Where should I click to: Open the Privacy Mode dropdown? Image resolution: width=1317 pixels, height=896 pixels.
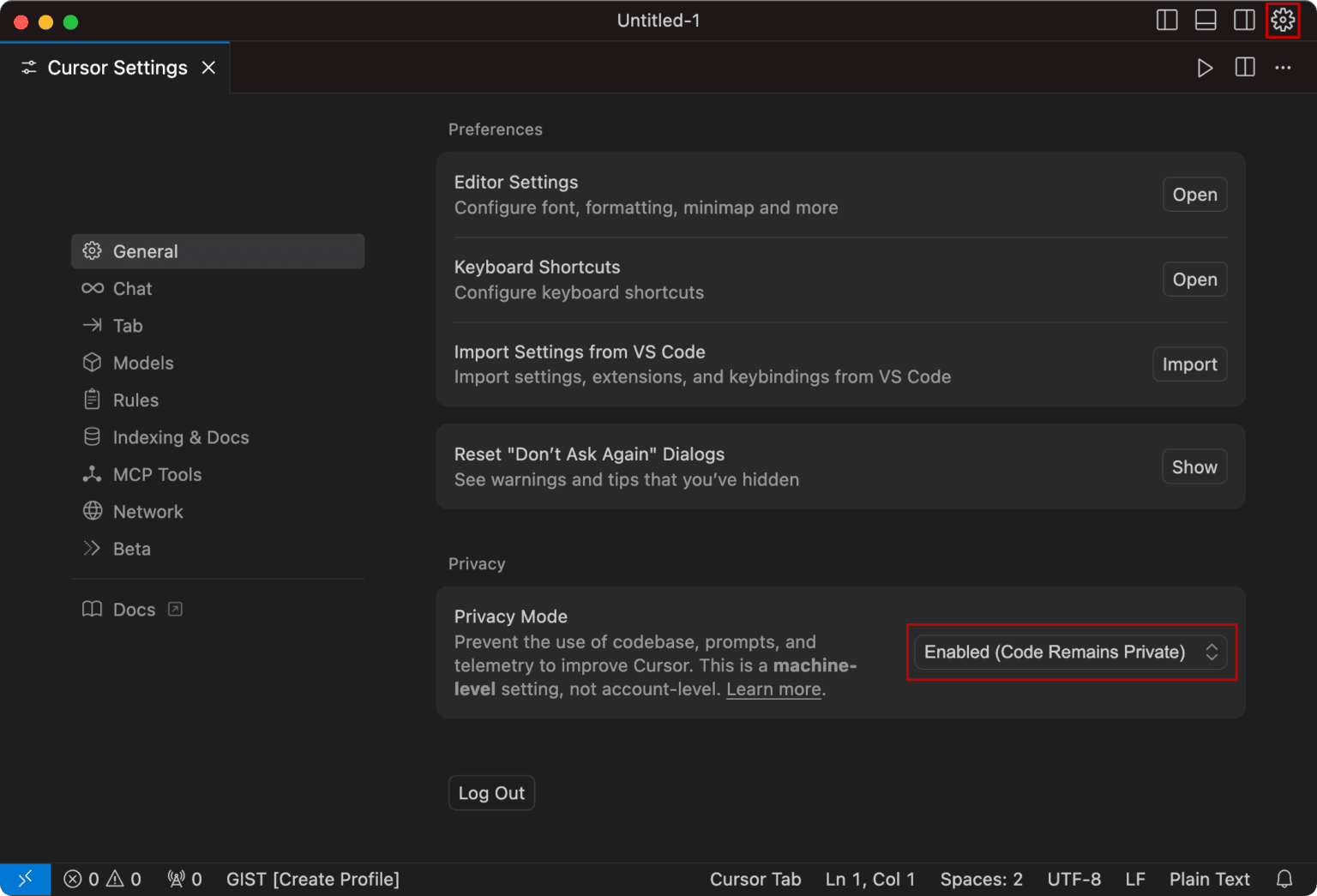[1070, 652]
